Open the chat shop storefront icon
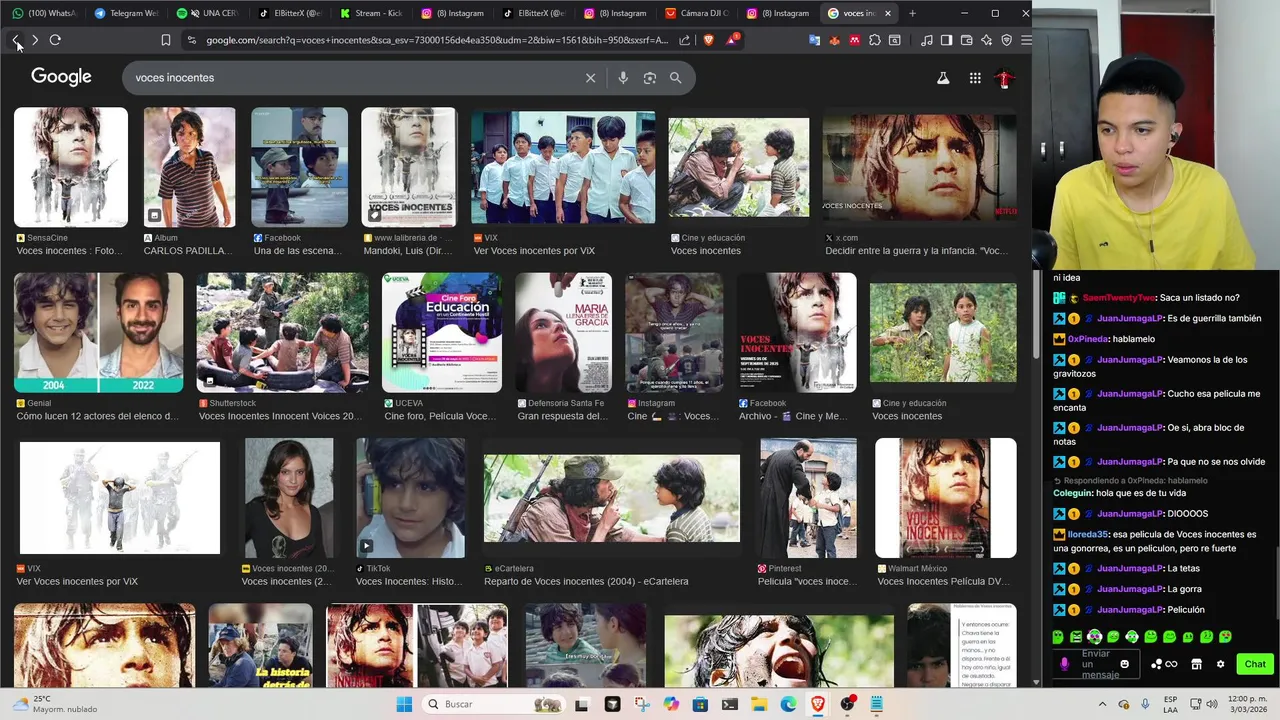Viewport: 1280px width, 720px height. click(x=1196, y=664)
